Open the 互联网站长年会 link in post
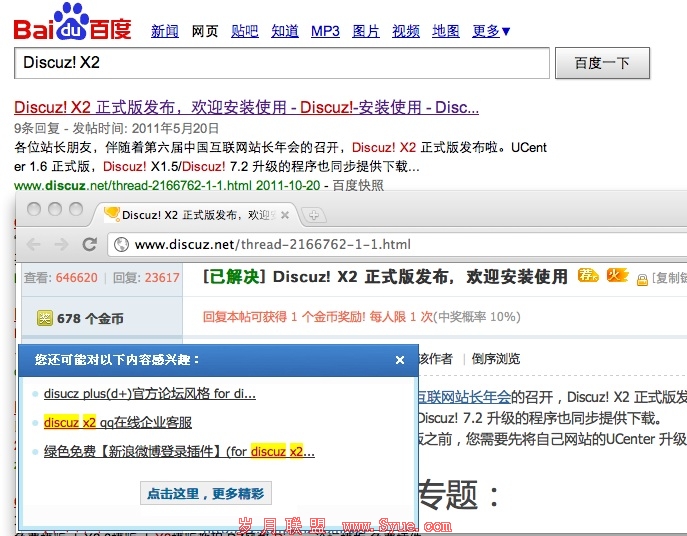 465,397
